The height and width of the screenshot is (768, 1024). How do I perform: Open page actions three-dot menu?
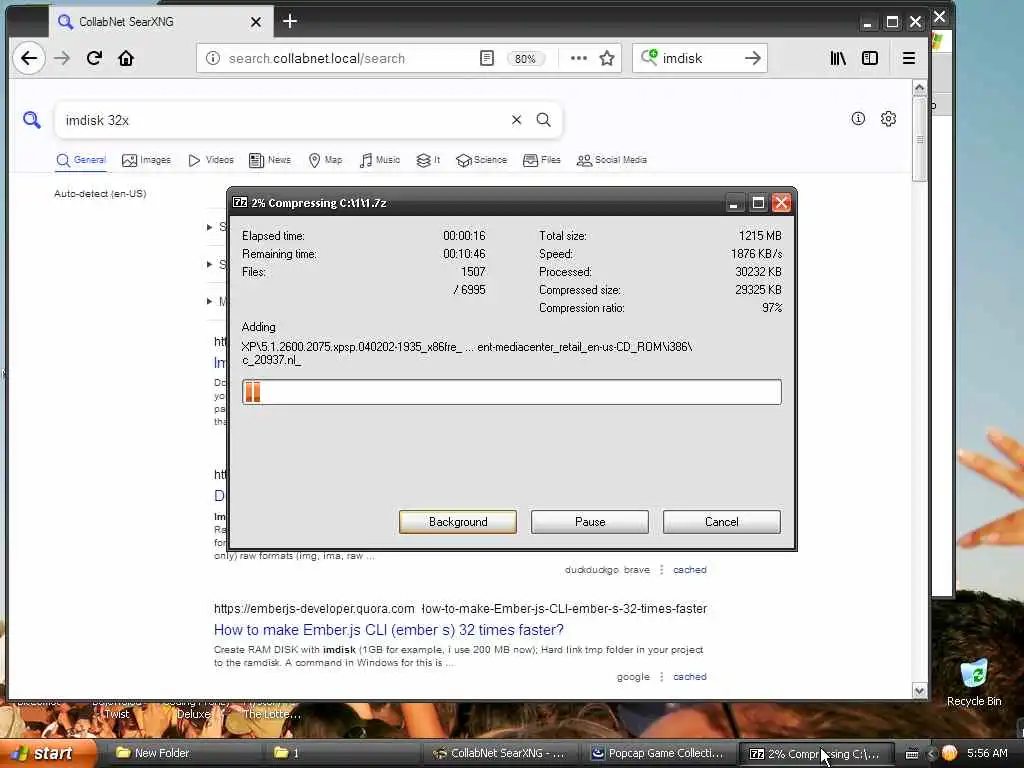tap(579, 58)
